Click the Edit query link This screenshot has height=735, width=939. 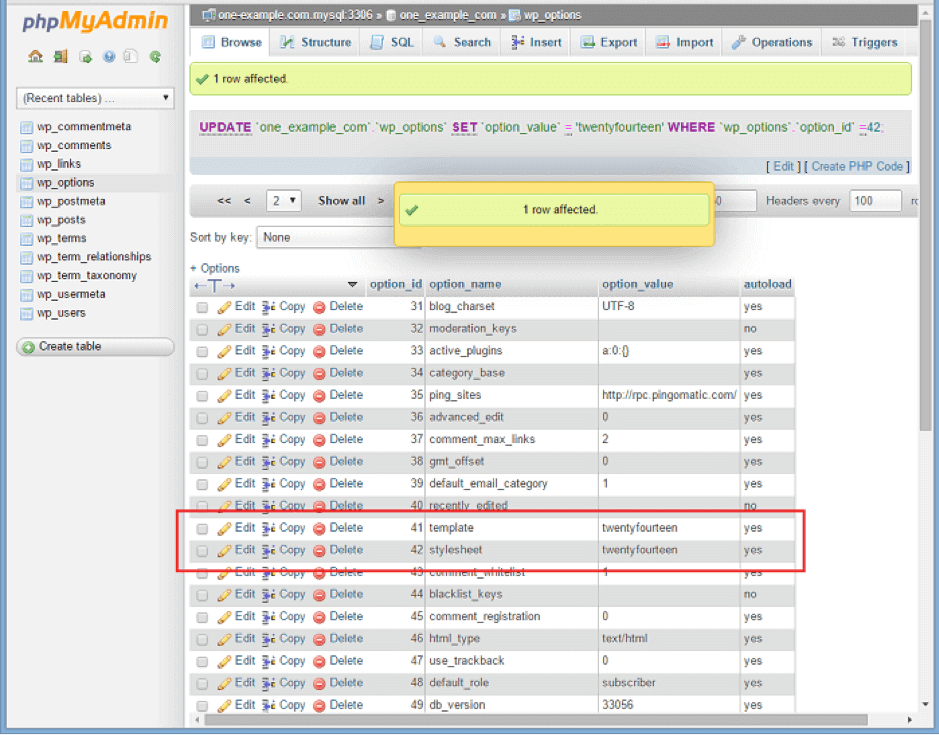click(783, 167)
